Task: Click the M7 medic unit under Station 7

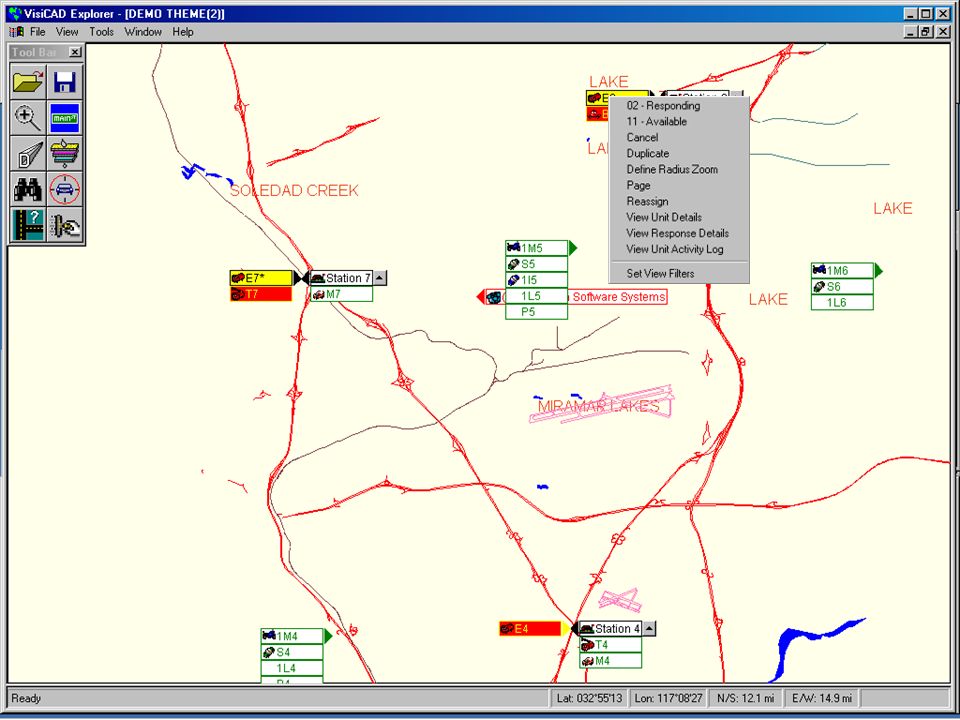Action: [x=341, y=294]
